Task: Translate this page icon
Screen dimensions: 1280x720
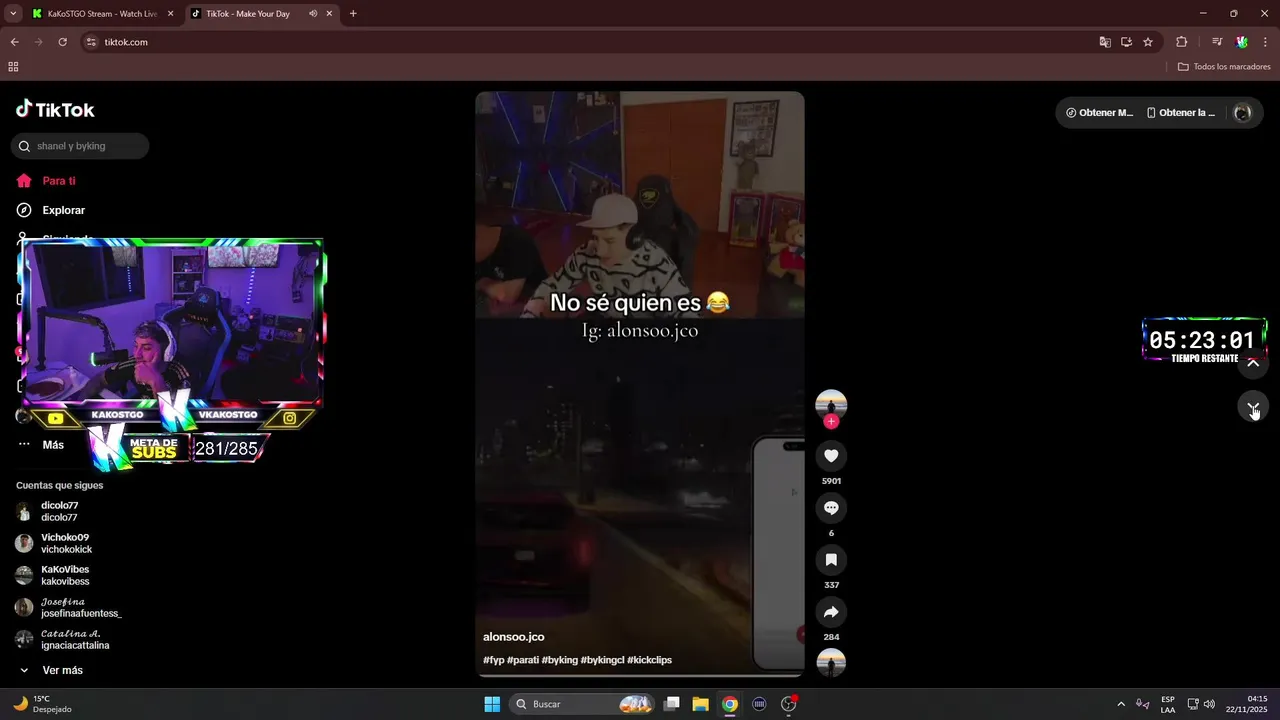Action: click(x=1105, y=42)
